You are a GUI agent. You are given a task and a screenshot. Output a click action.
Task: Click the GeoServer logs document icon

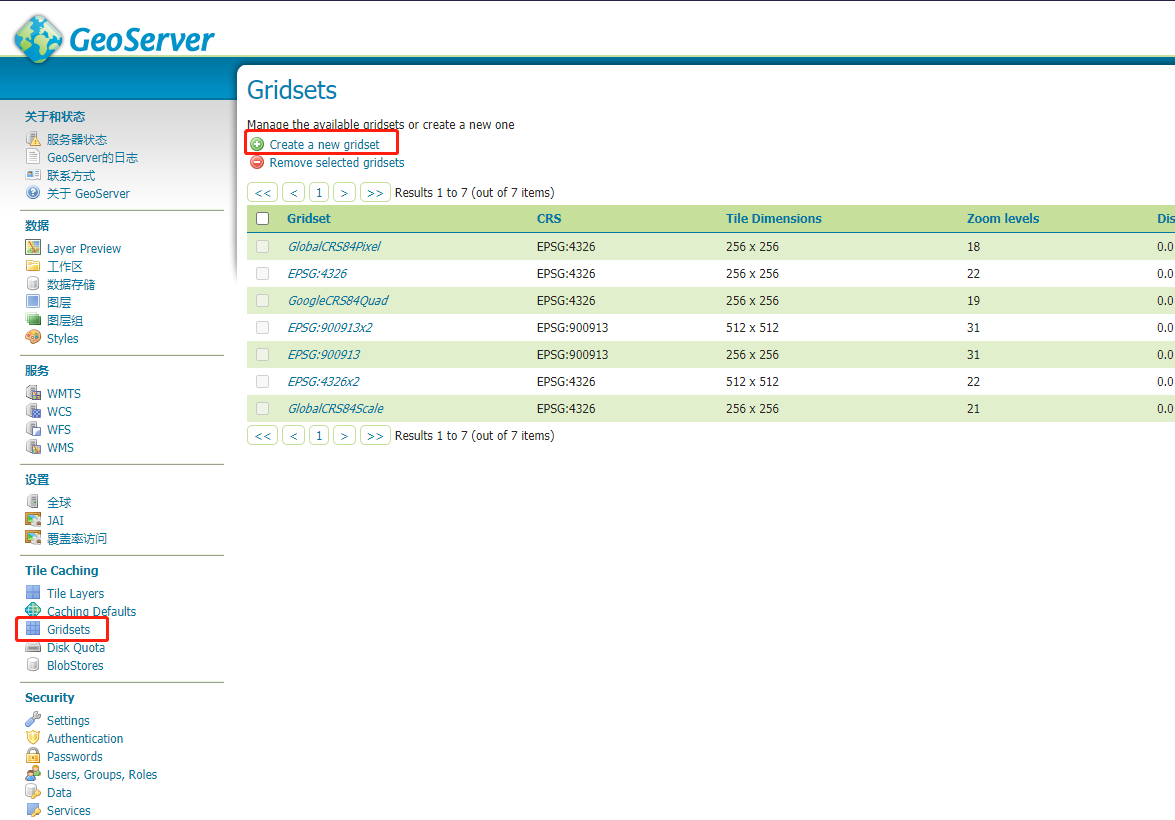(33, 157)
